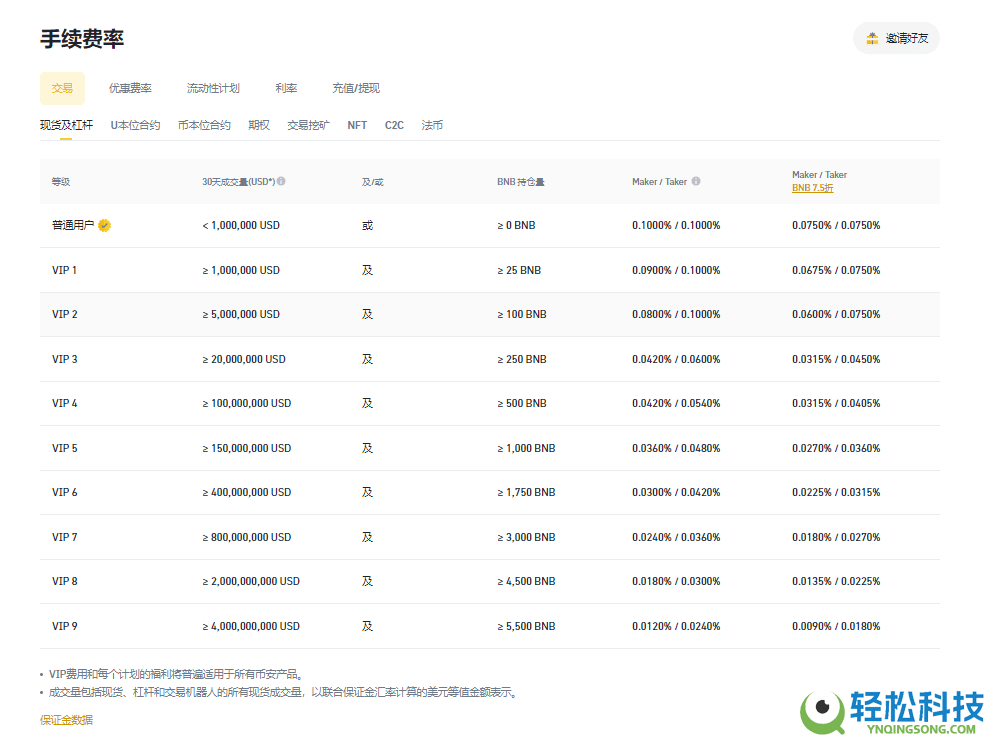Image resolution: width=984 pixels, height=735 pixels.
Task: Open the 交易挖矿 sub-tab
Action: point(308,125)
